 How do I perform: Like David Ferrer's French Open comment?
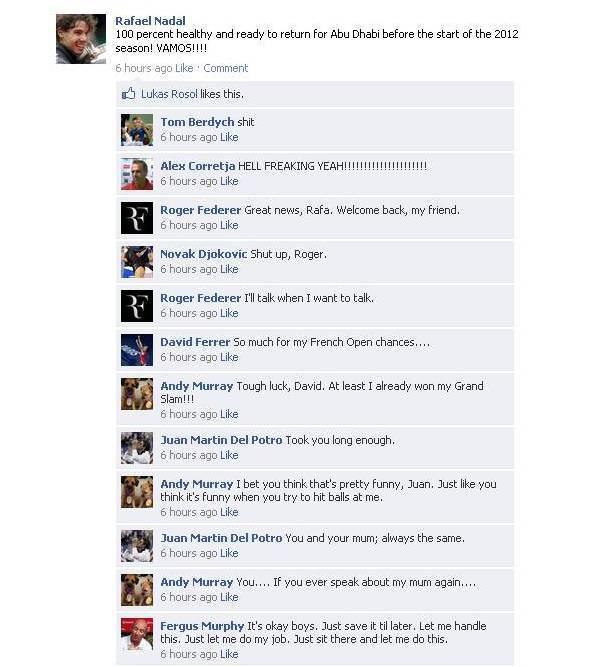point(229,357)
